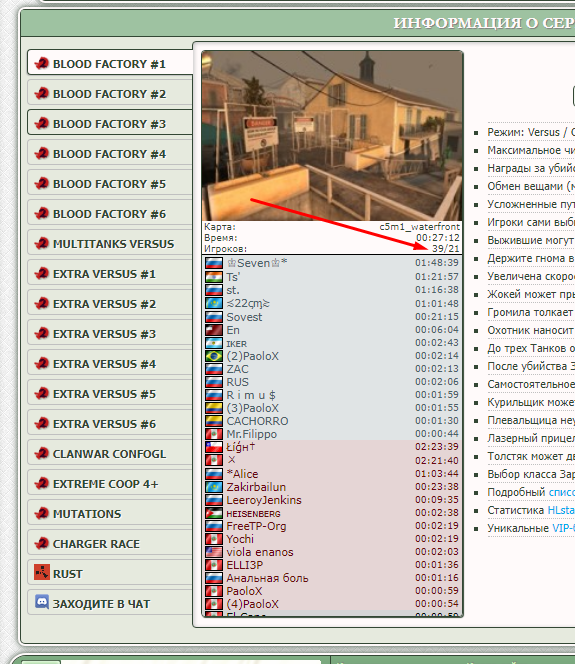Click the map name c5m1_waterfront
The height and width of the screenshot is (664, 575).
pos(419,227)
